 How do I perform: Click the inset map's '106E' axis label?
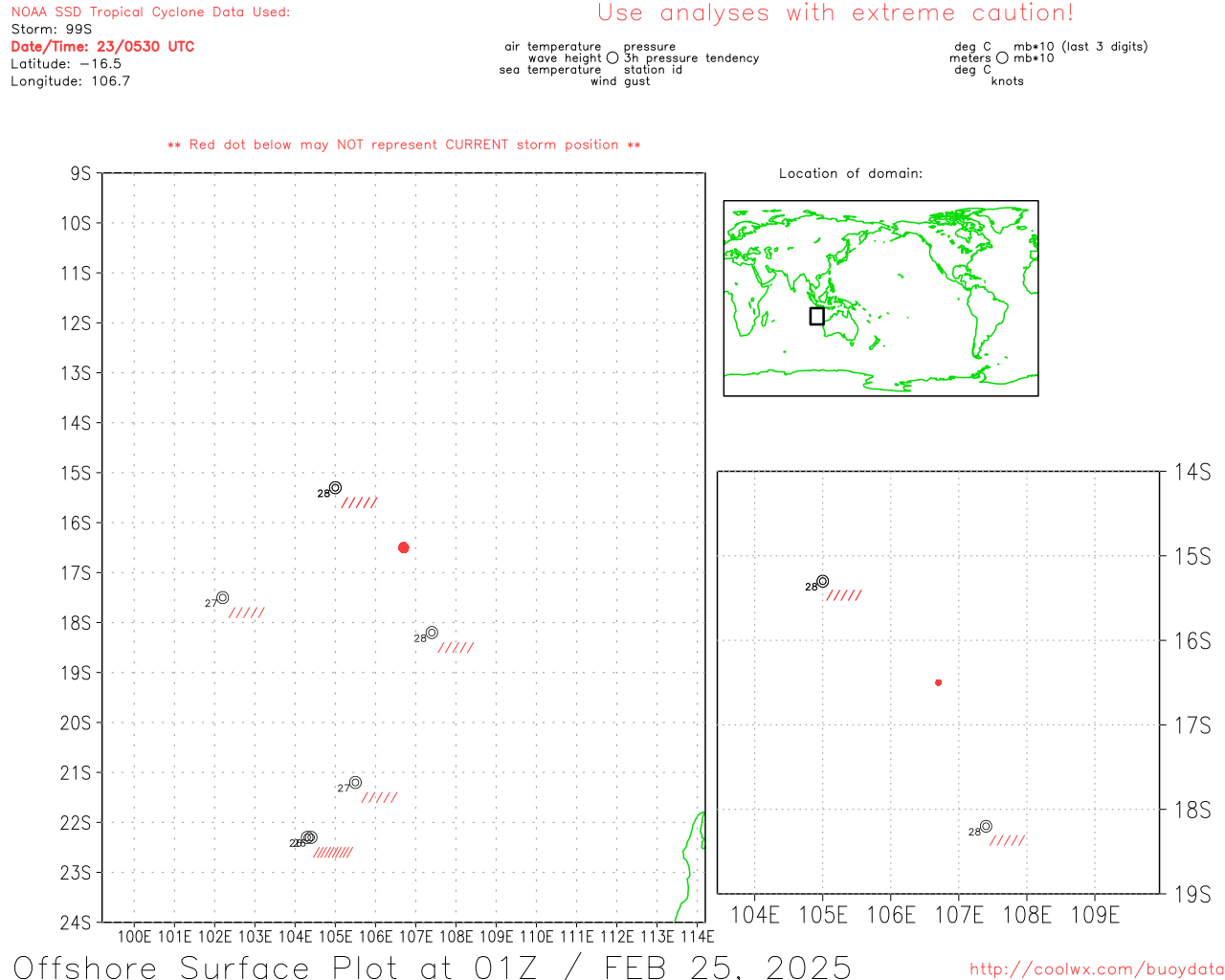tap(891, 915)
